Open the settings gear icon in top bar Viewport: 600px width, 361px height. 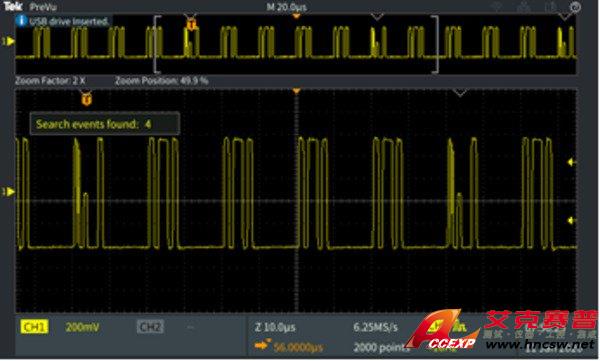click(x=575, y=7)
